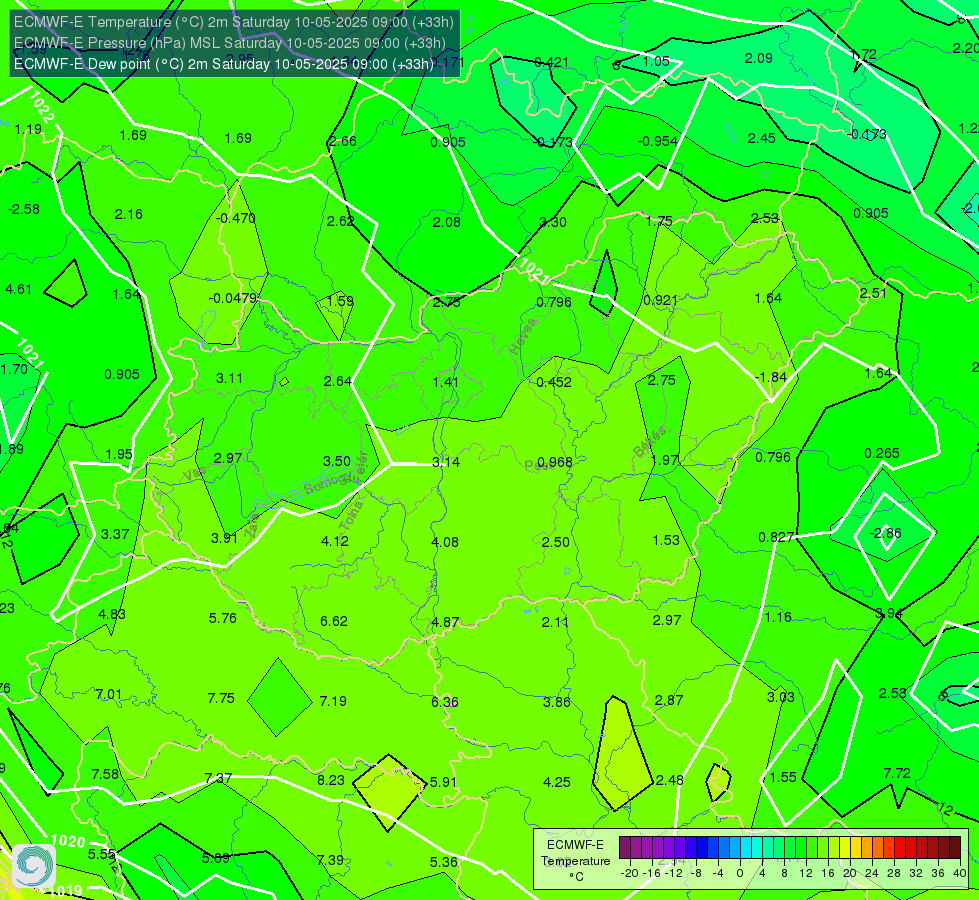The image size is (979, 900).
Task: Click the 1020 isobar label
Action: (x=68, y=841)
